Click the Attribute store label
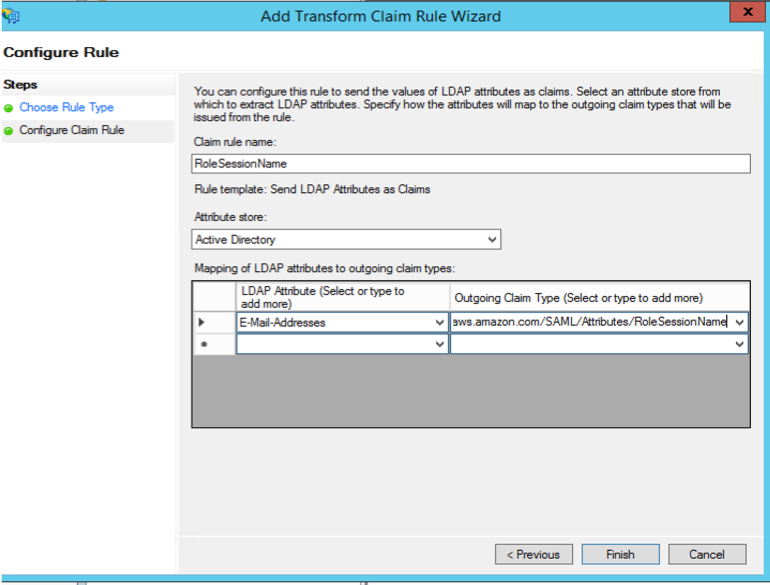770x585 pixels. coord(230,217)
